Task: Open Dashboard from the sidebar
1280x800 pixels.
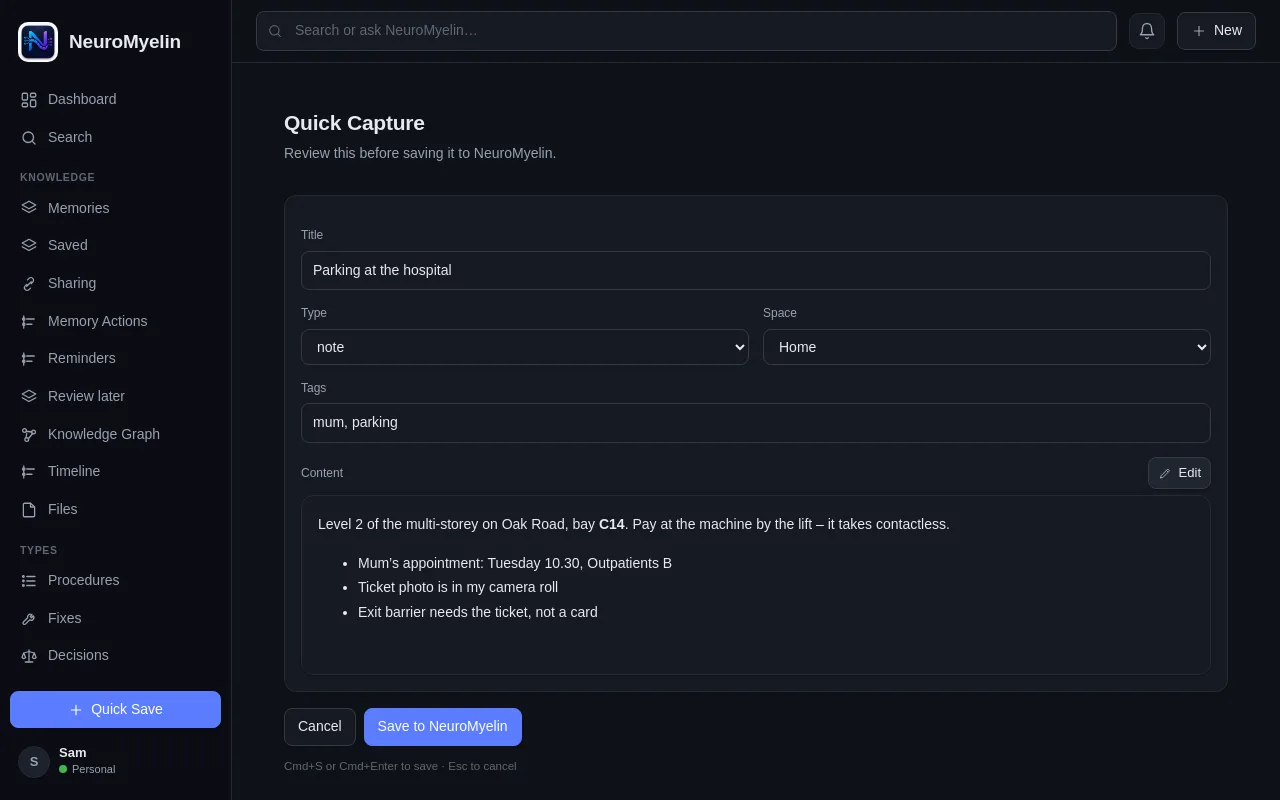Action: click(x=115, y=99)
